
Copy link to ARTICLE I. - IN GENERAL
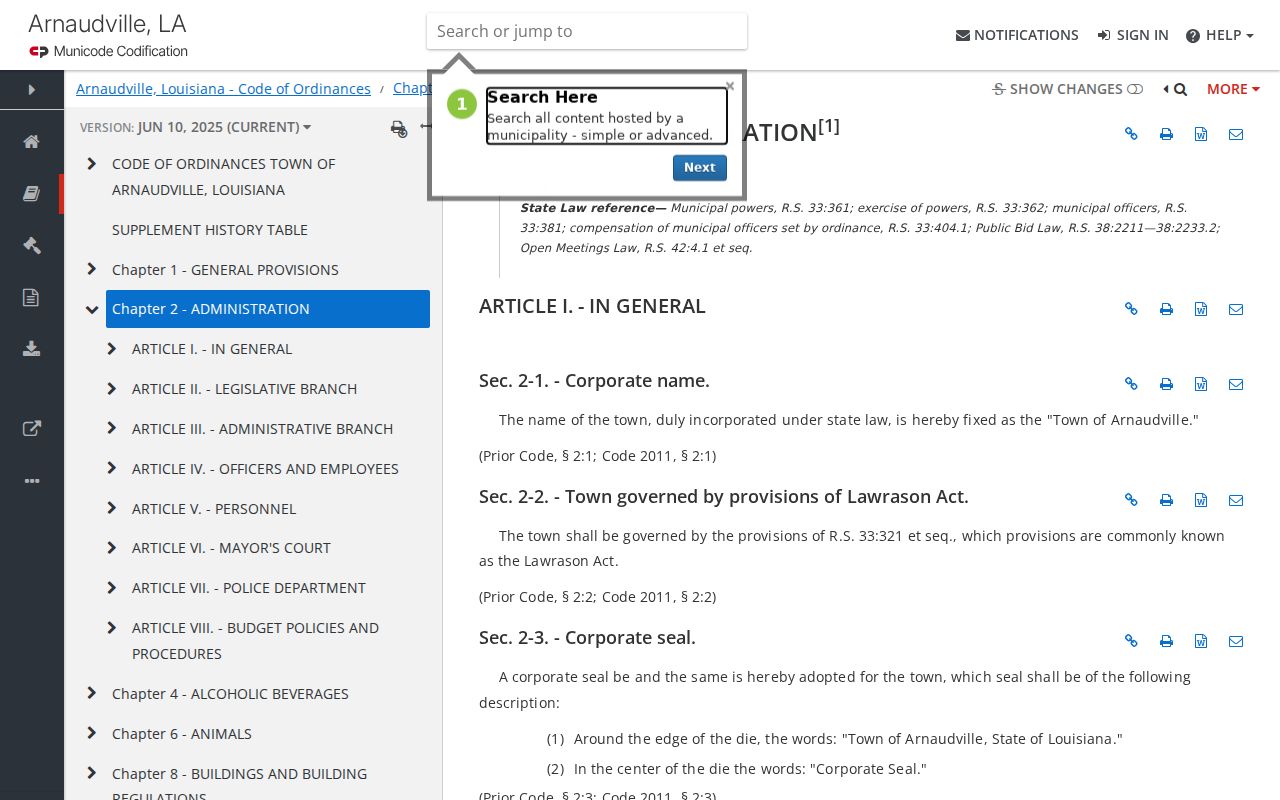click(1131, 309)
